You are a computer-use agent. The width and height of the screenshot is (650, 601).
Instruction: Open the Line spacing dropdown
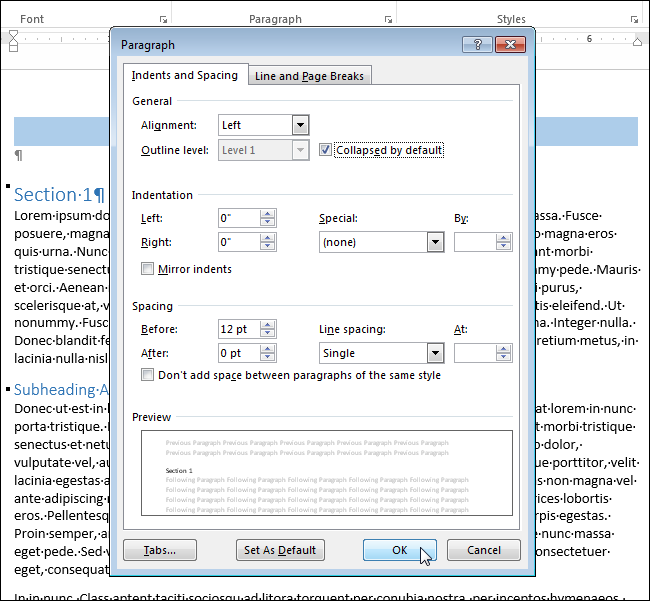435,353
